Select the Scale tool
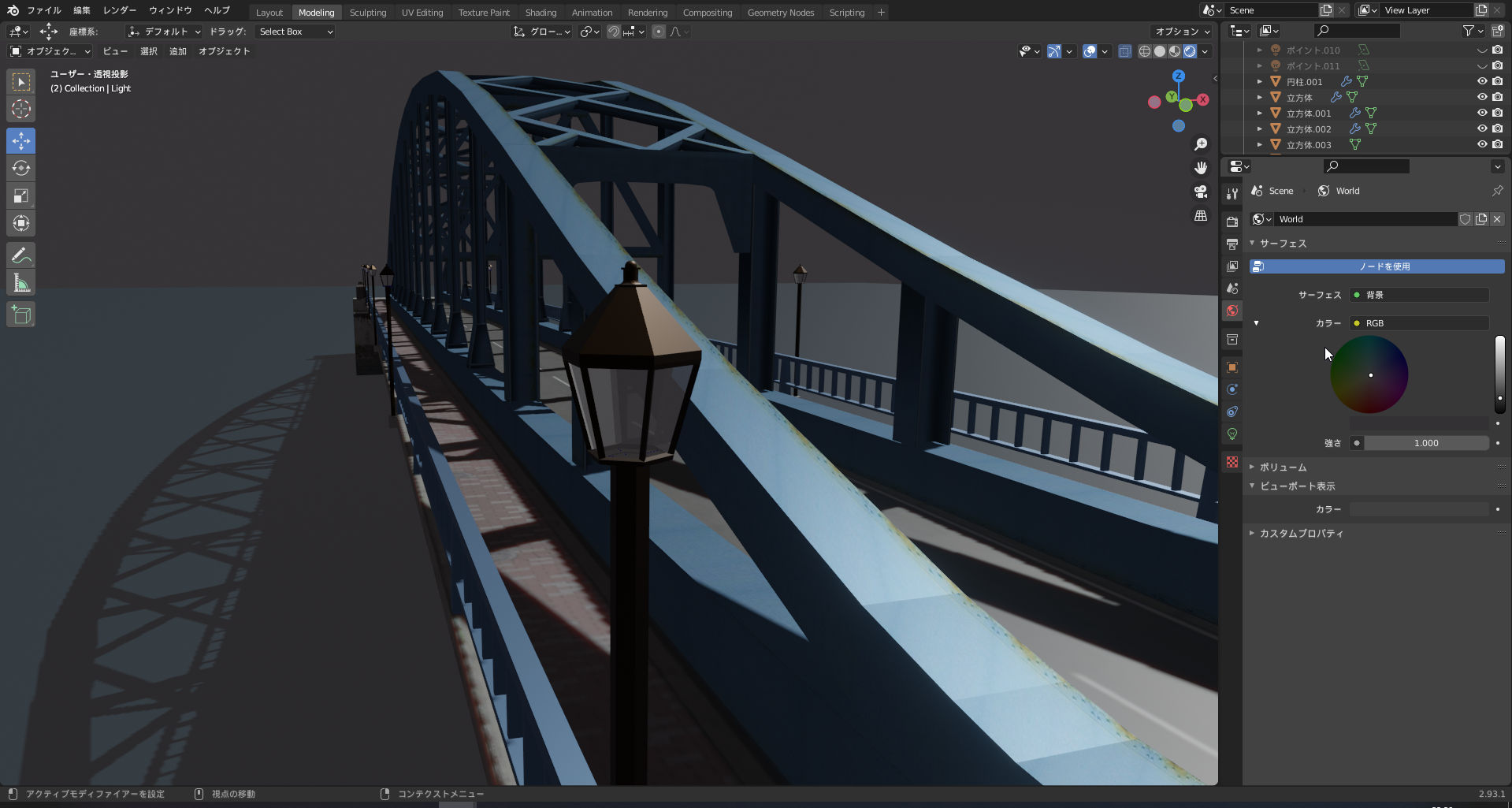The image size is (1512, 808). (x=21, y=196)
